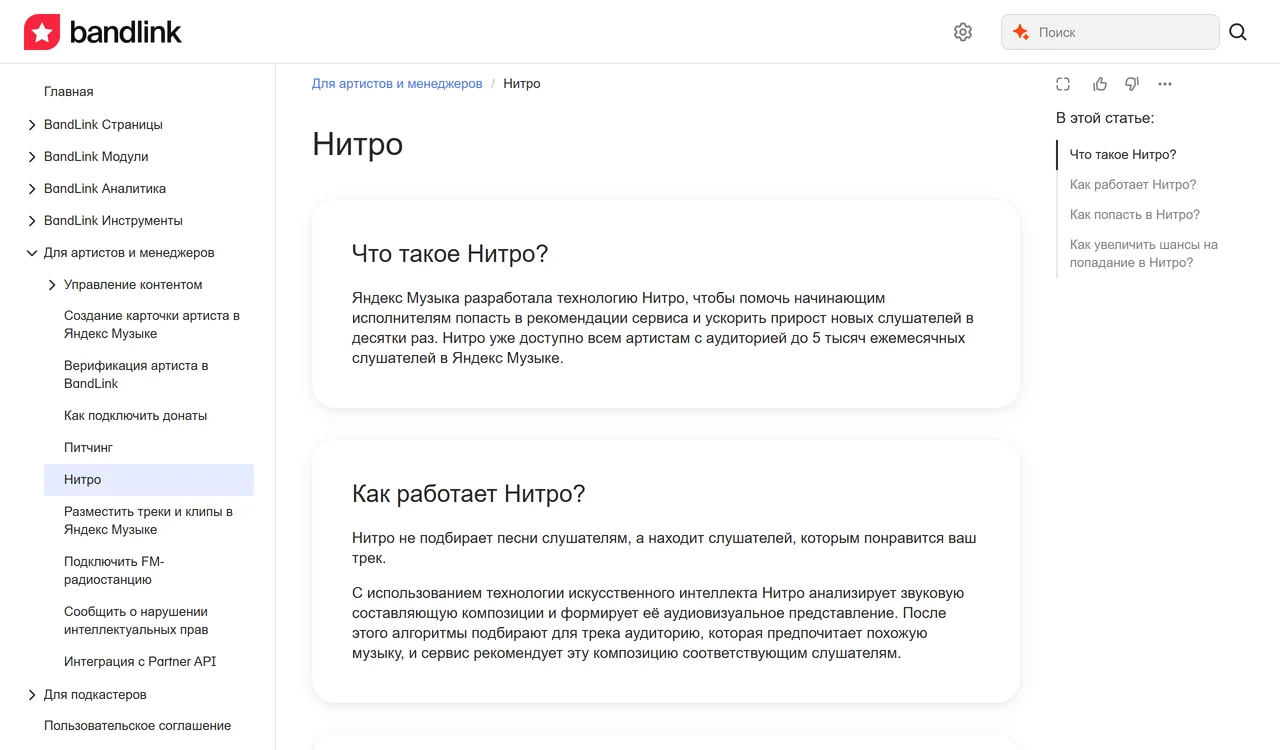Expand BandLink Аналитика section

tap(32, 189)
